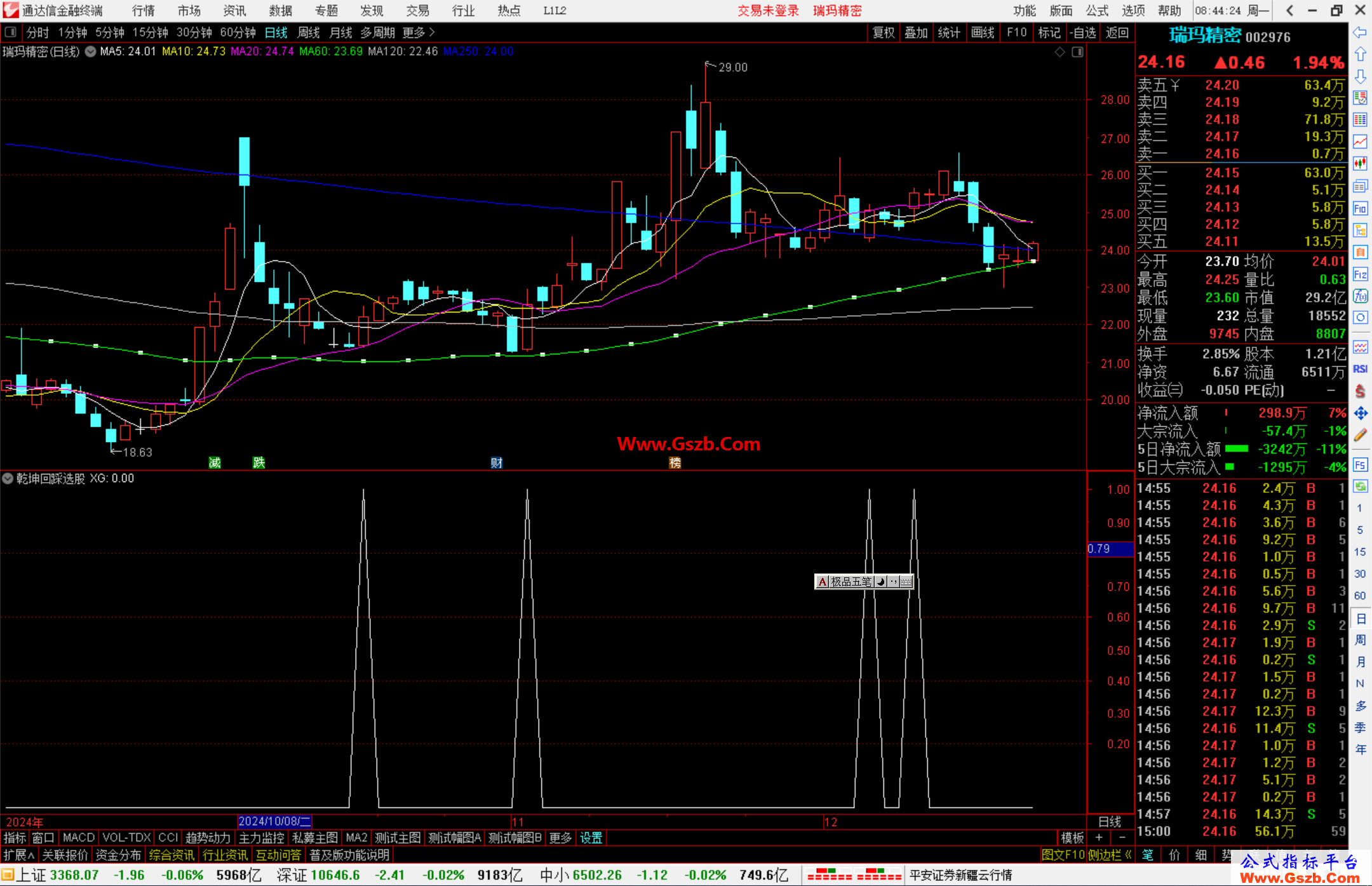Expand the 扩展 panel at bottom-left
Viewport: 1372px width, 886px height.
pos(18,855)
